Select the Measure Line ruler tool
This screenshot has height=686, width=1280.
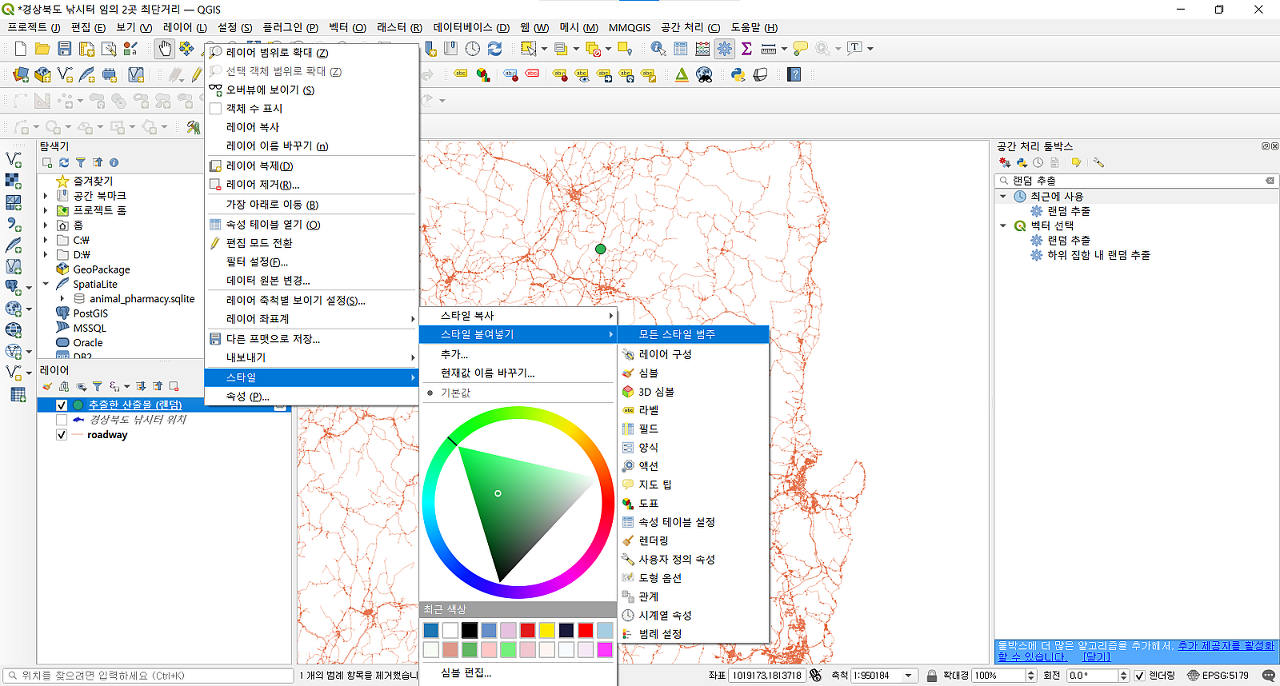click(768, 48)
